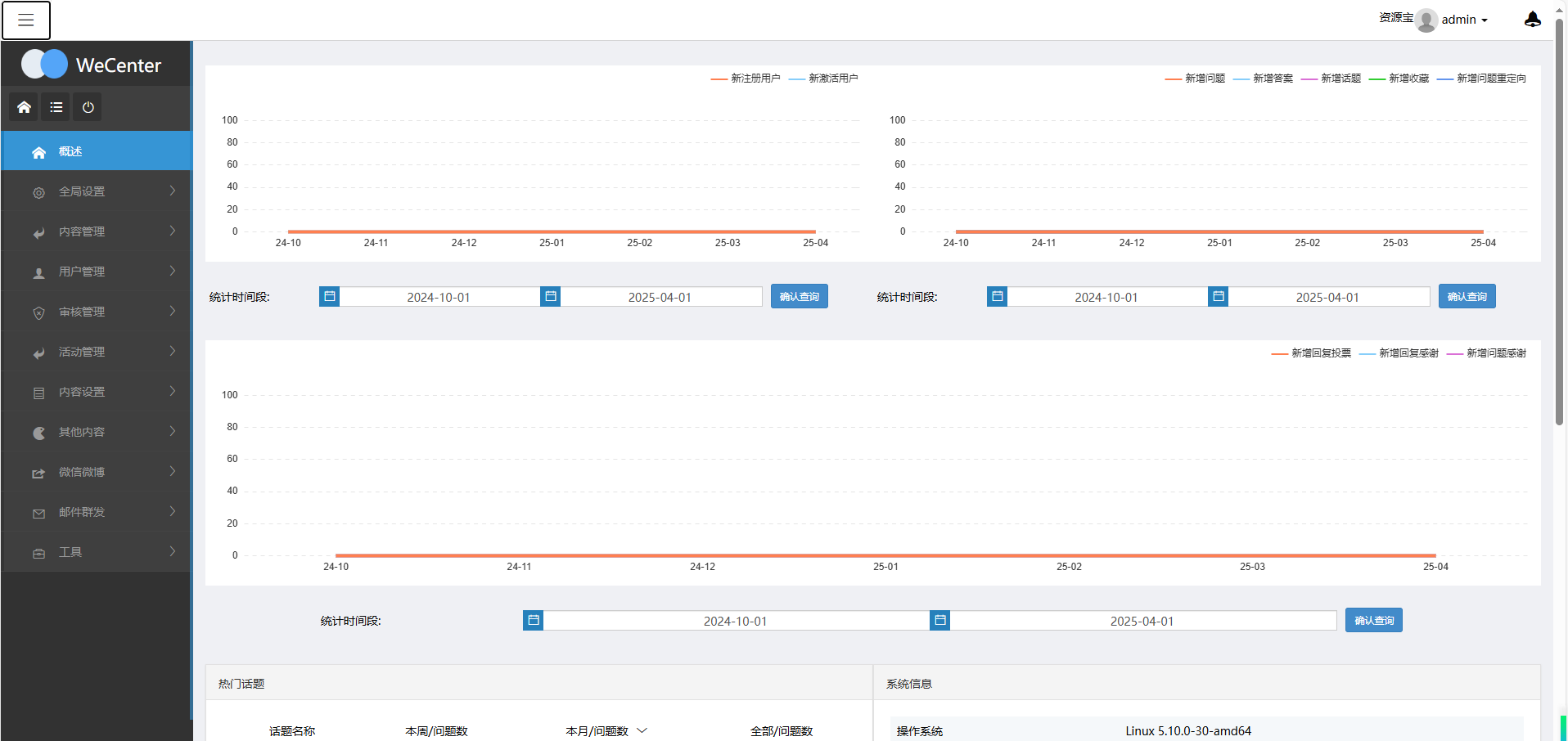Click 确认查询 under the user registration chart
Viewport: 1568px width, 741px height.
pos(800,296)
